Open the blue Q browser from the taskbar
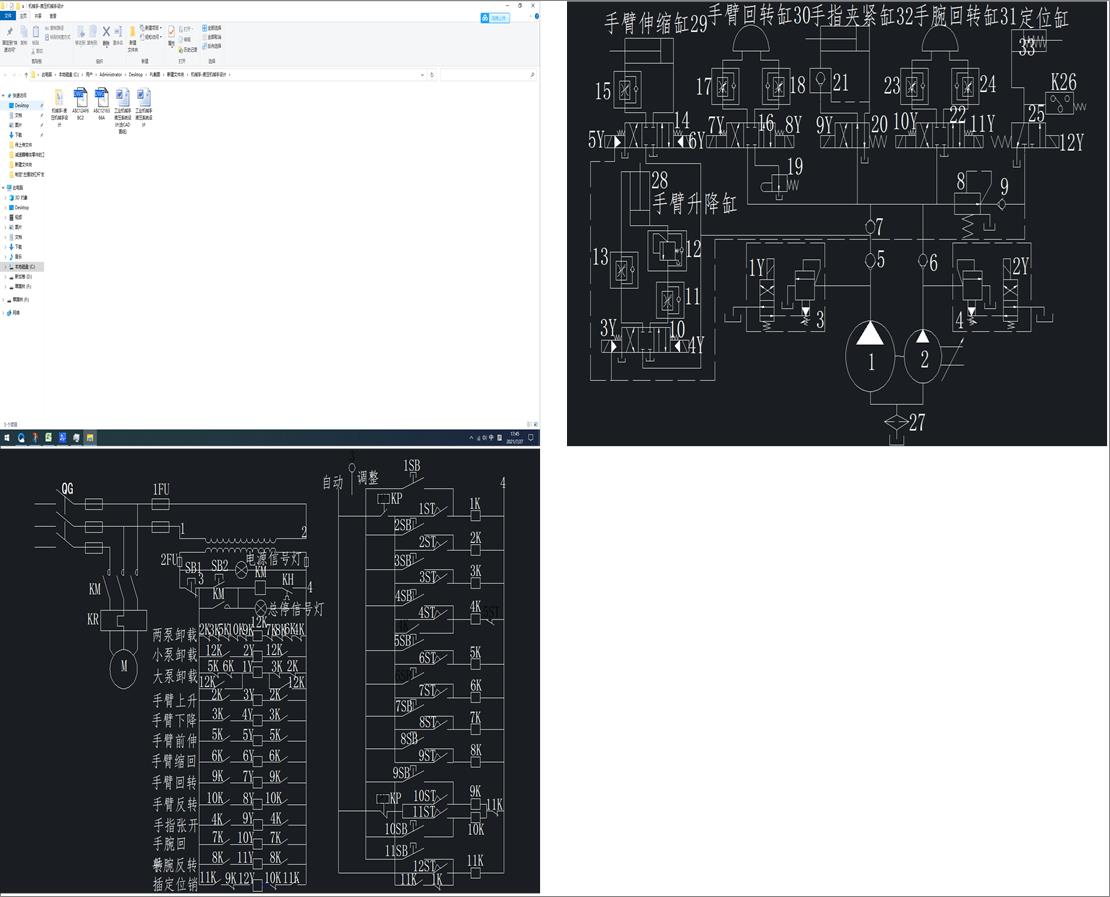The image size is (1110, 897). 21,438
